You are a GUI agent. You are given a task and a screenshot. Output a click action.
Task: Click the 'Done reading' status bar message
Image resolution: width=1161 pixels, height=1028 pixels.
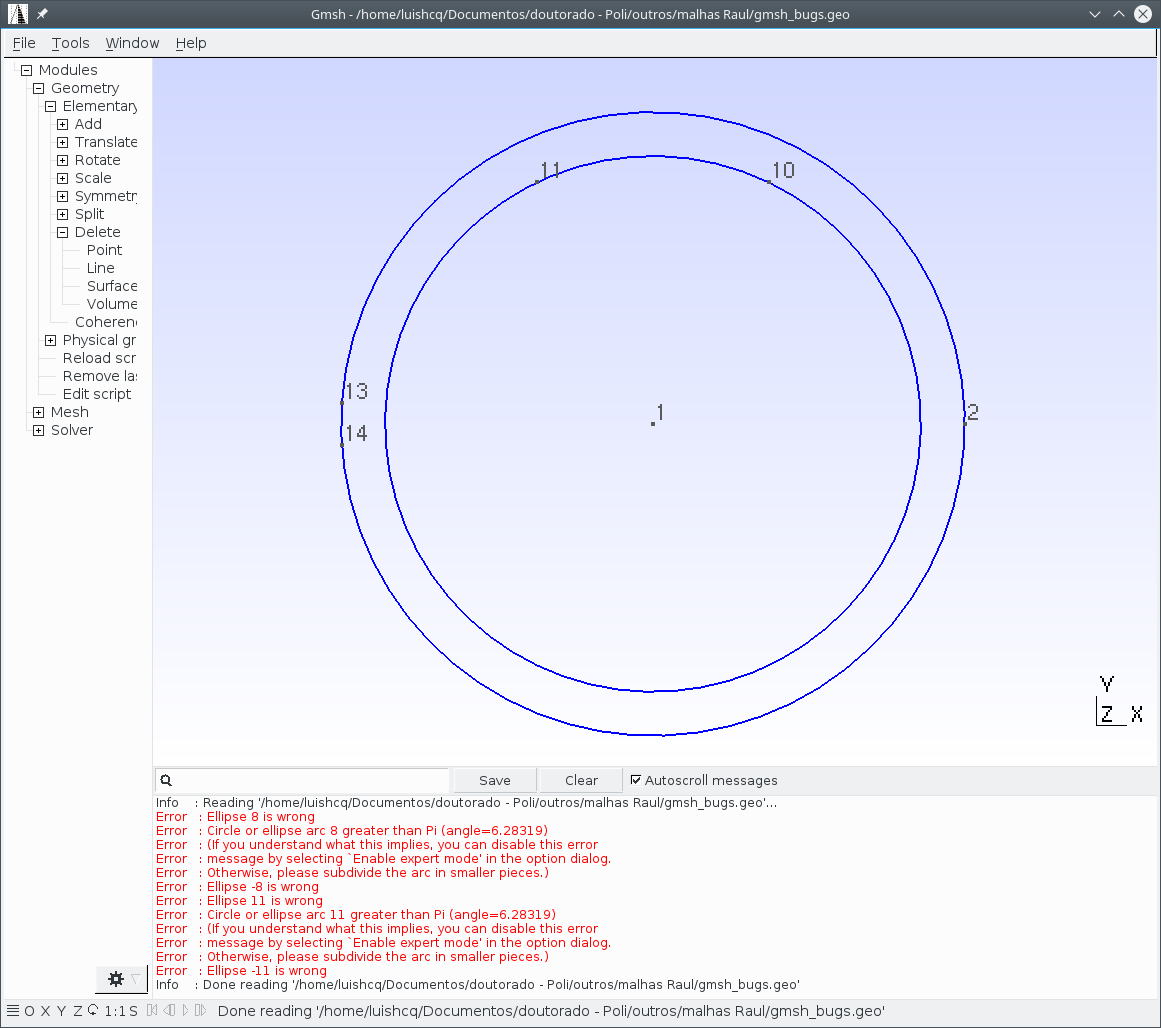click(x=551, y=1011)
